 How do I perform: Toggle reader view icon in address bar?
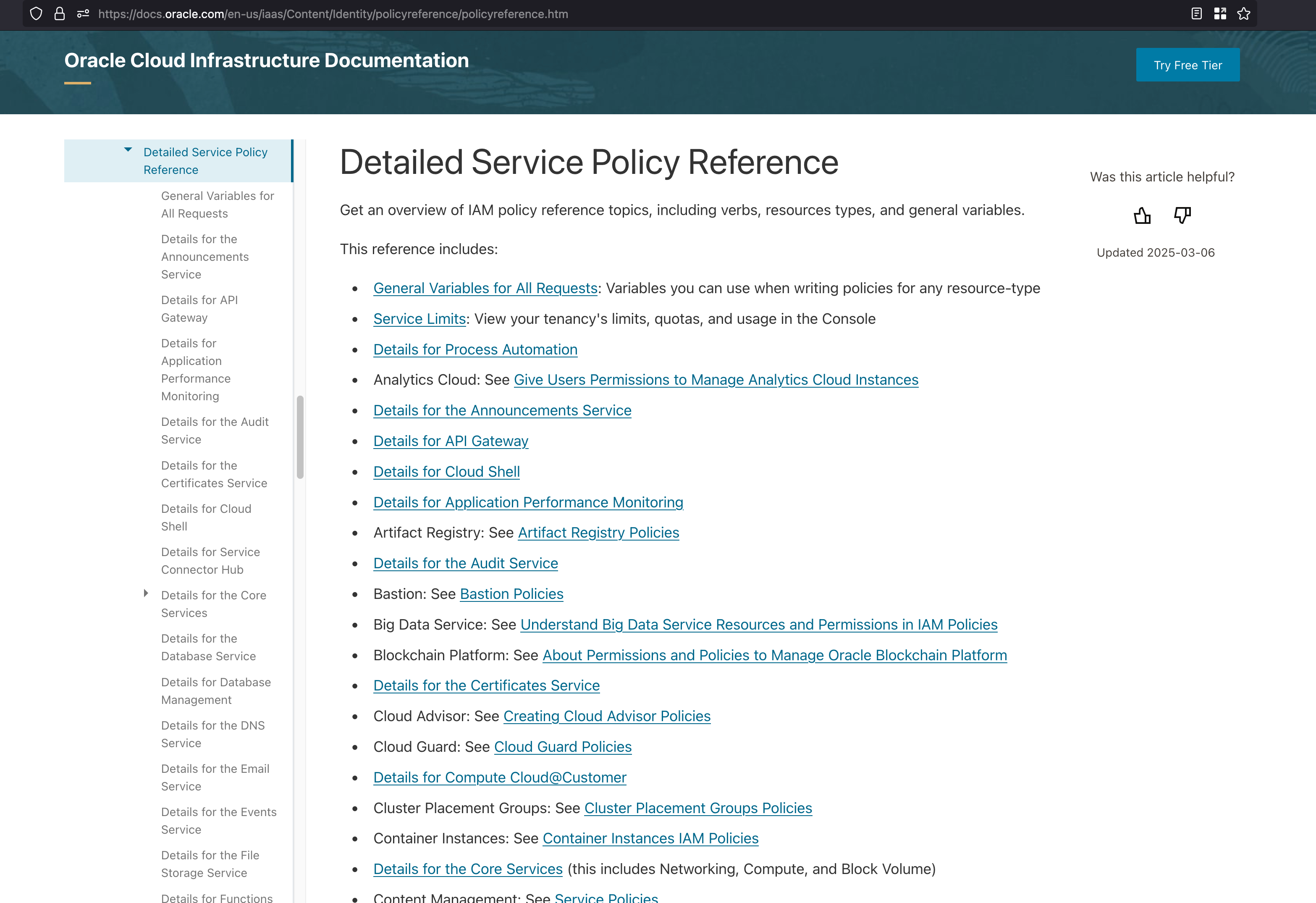[1196, 13]
